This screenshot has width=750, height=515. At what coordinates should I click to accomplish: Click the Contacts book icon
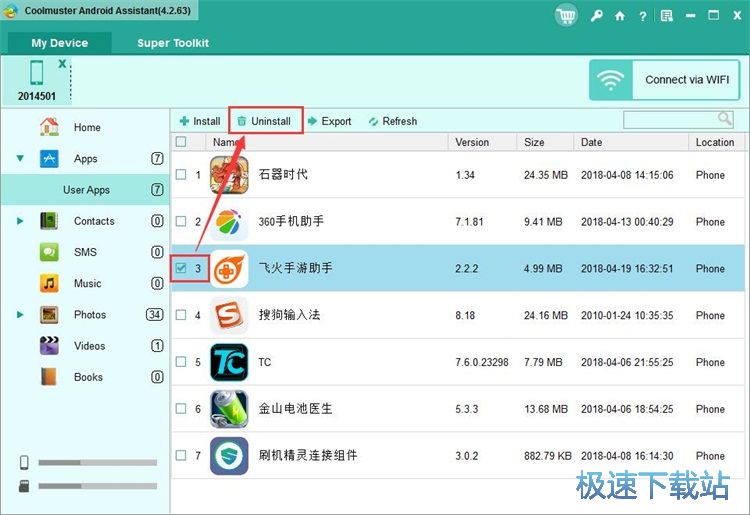(x=49, y=221)
